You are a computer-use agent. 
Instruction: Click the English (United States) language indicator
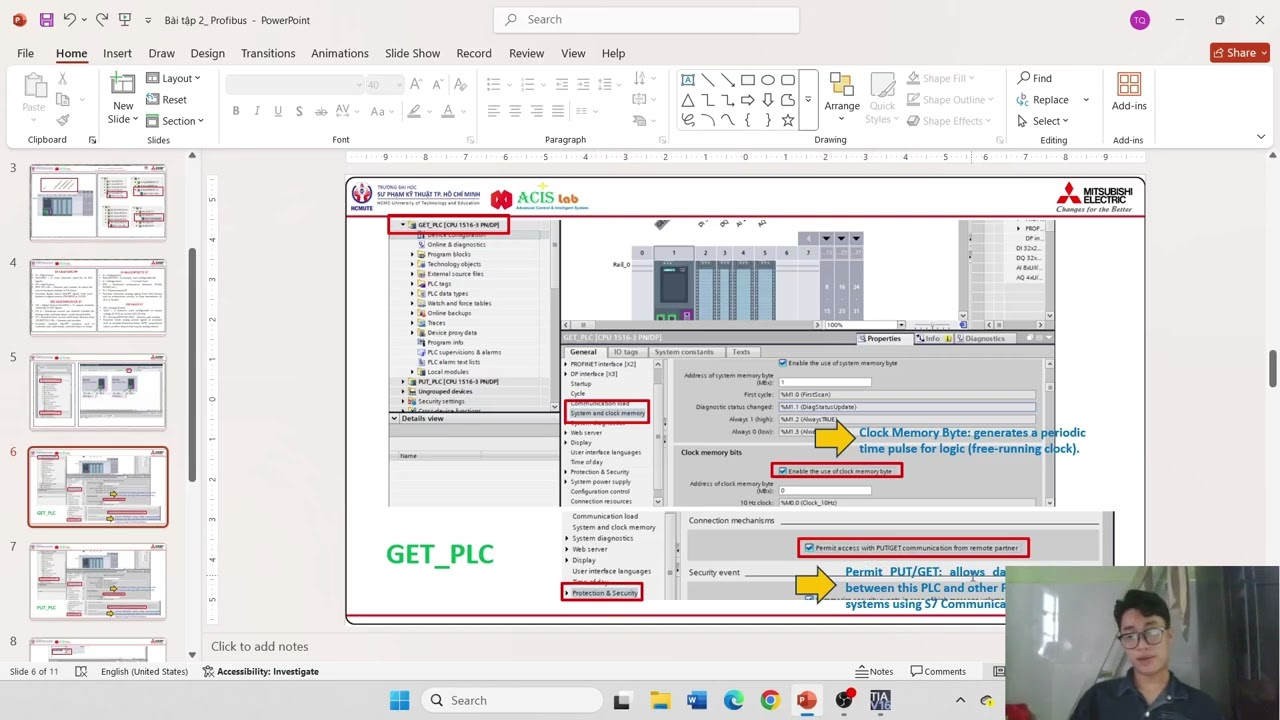(144, 671)
